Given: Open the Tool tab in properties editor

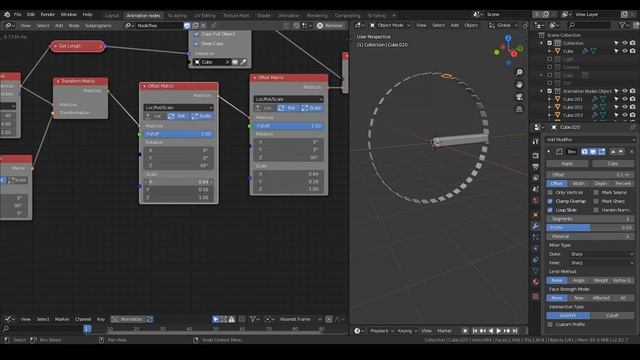Looking at the screenshot, I should coord(536,141).
